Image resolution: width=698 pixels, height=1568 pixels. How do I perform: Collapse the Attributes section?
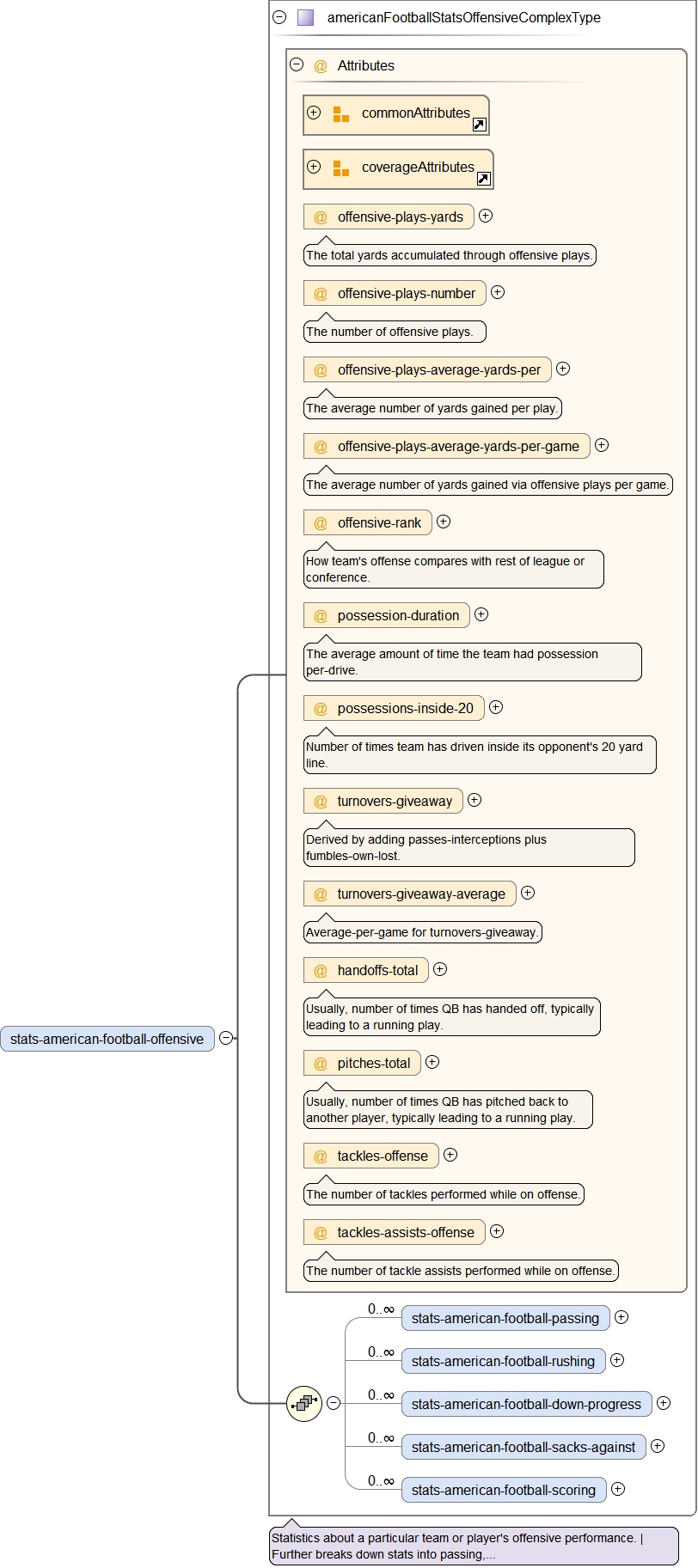point(297,64)
